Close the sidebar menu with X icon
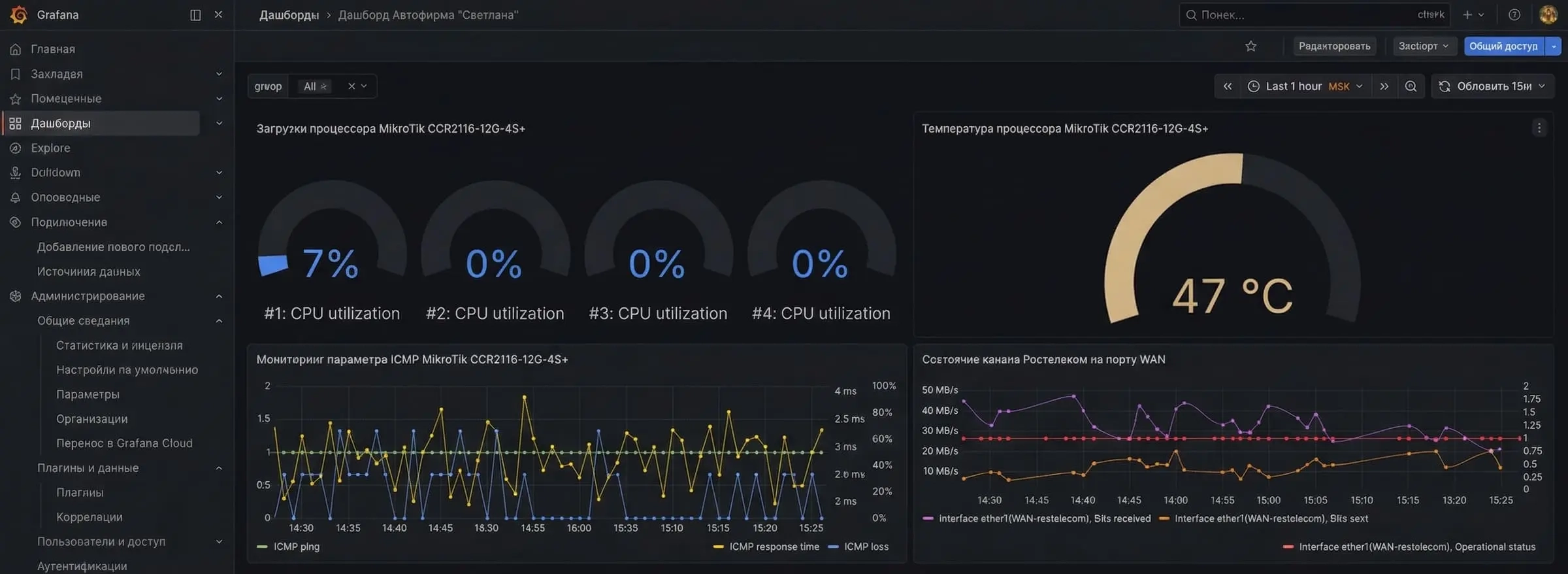 click(218, 14)
